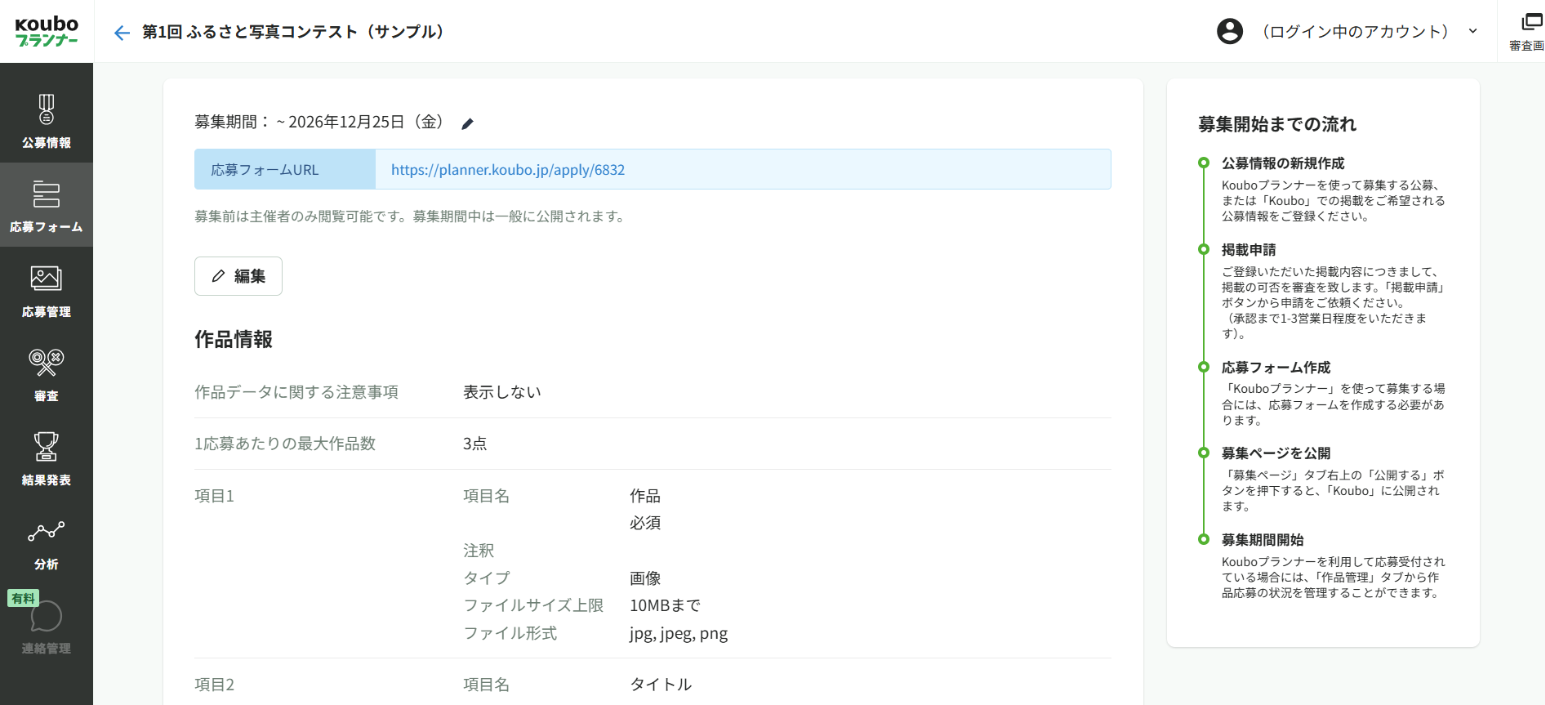Click the 項目1 row label

click(x=214, y=496)
